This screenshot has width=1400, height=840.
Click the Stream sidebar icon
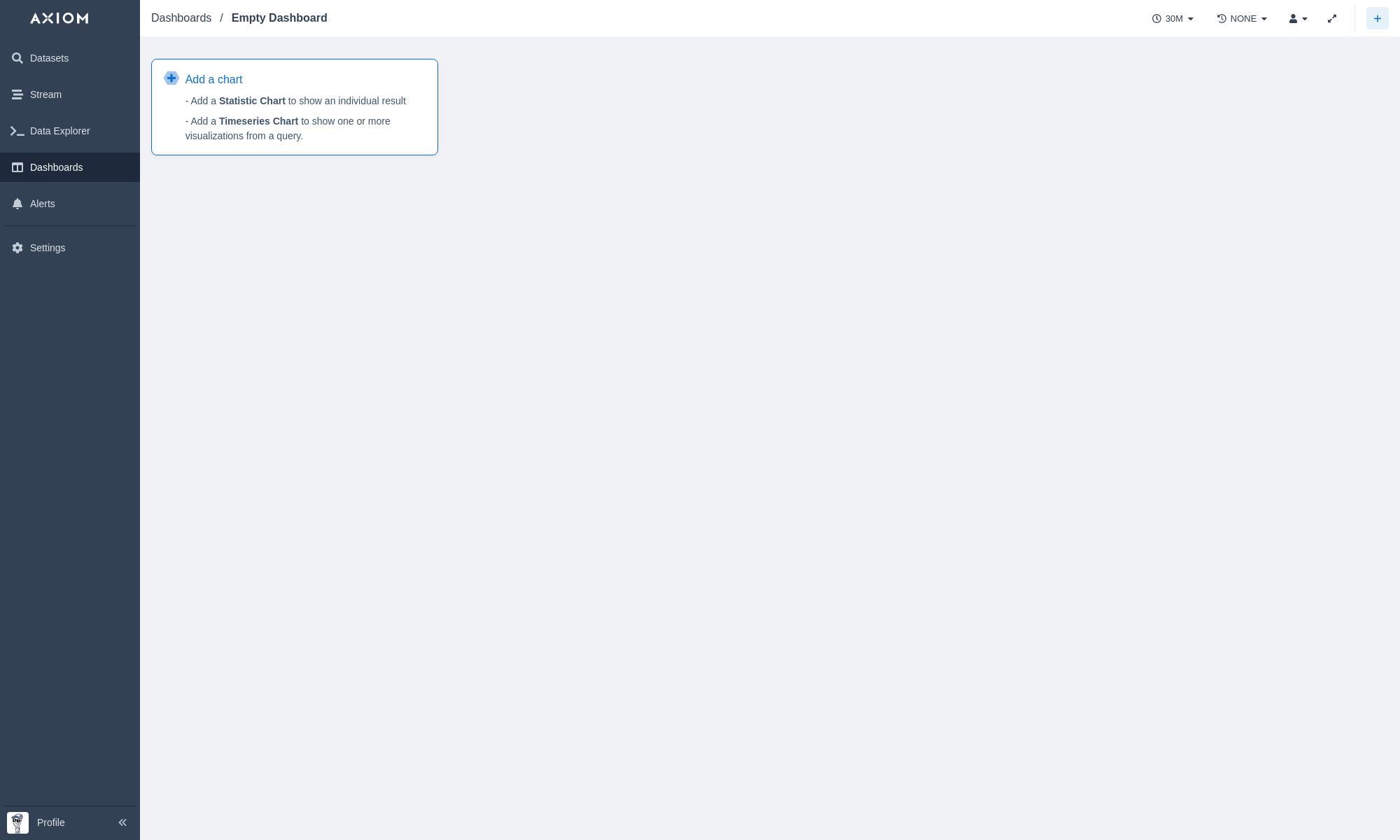(17, 94)
